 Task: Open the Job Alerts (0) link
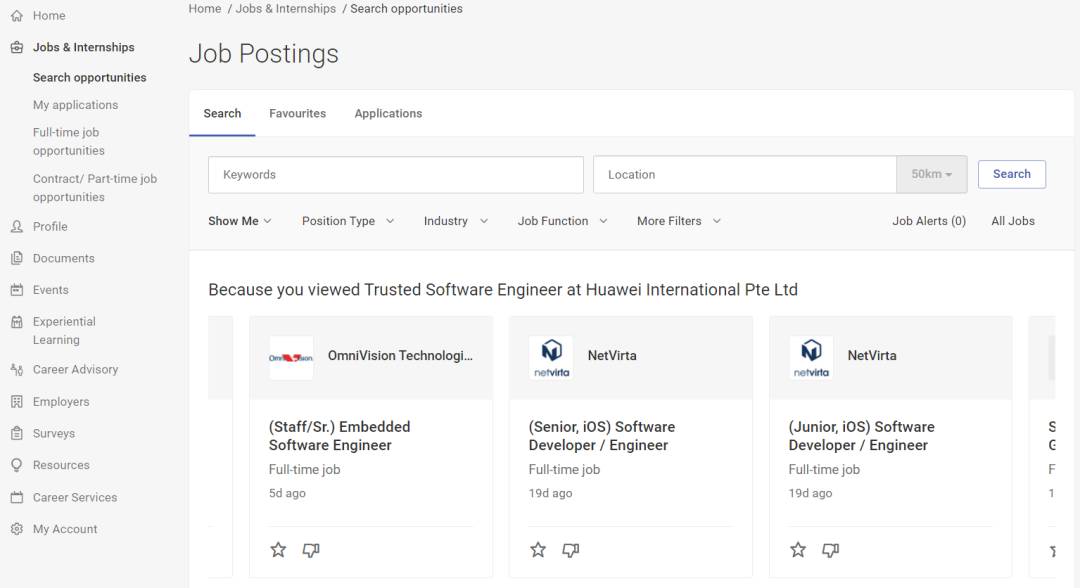point(928,221)
